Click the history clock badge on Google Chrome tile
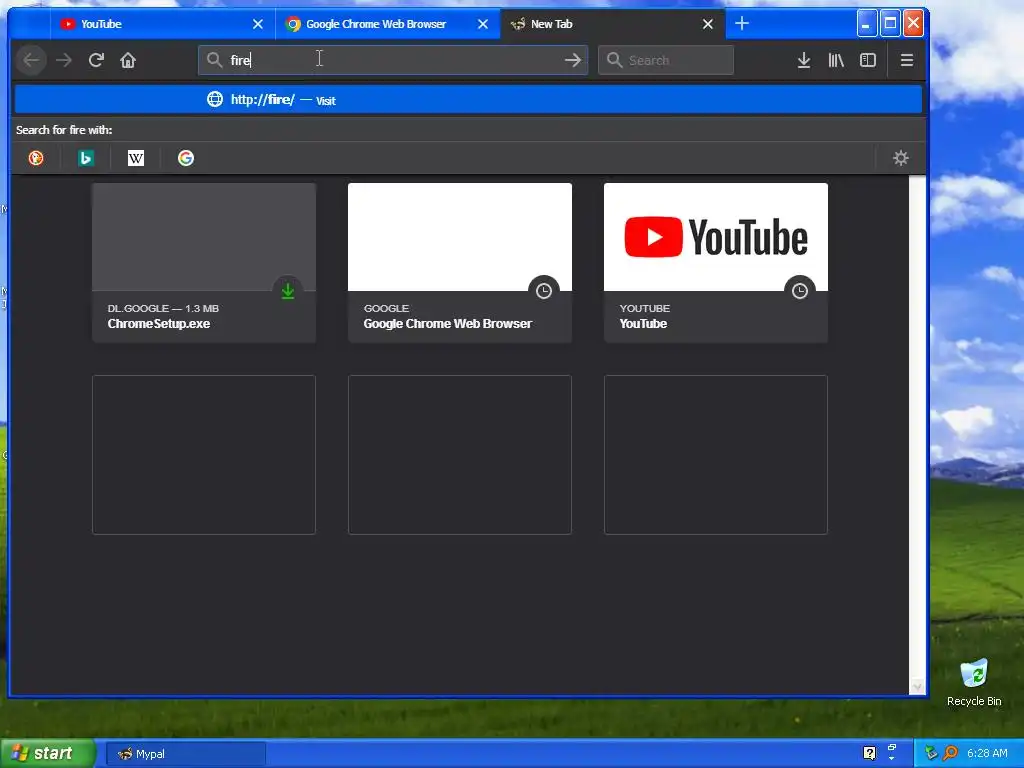 click(x=544, y=291)
